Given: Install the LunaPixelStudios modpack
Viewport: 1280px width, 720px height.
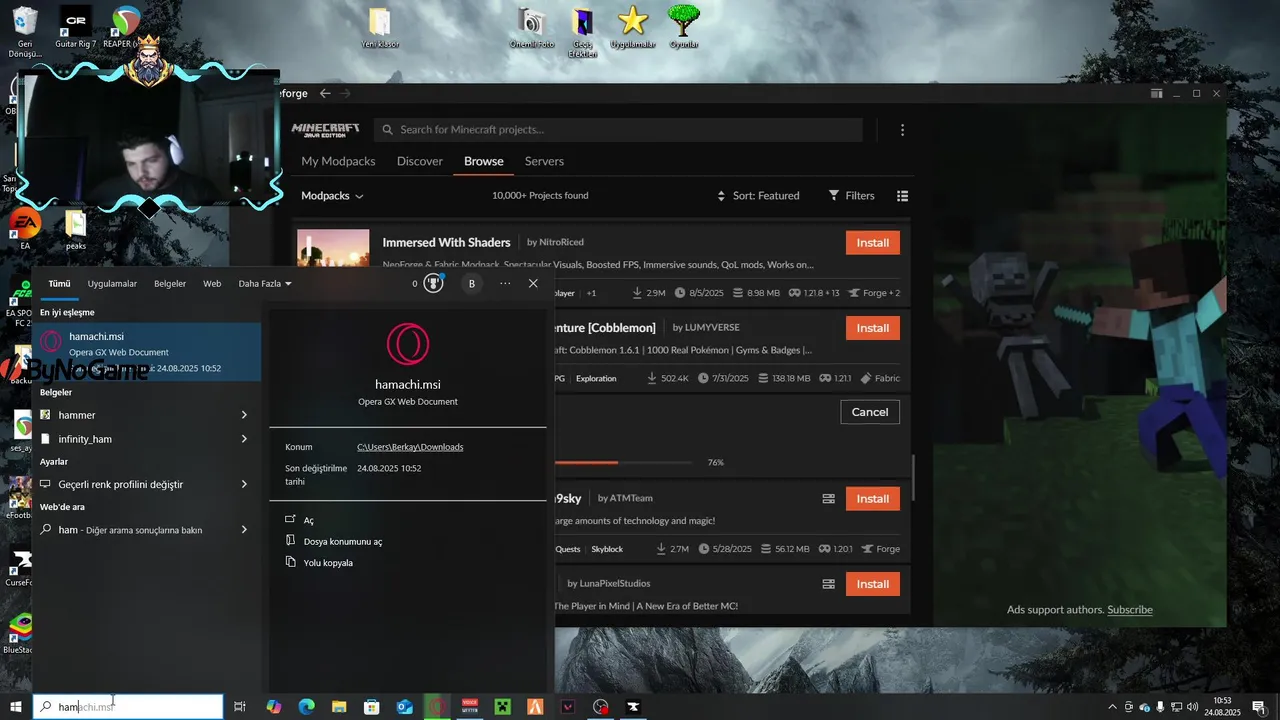Looking at the screenshot, I should pos(873,584).
